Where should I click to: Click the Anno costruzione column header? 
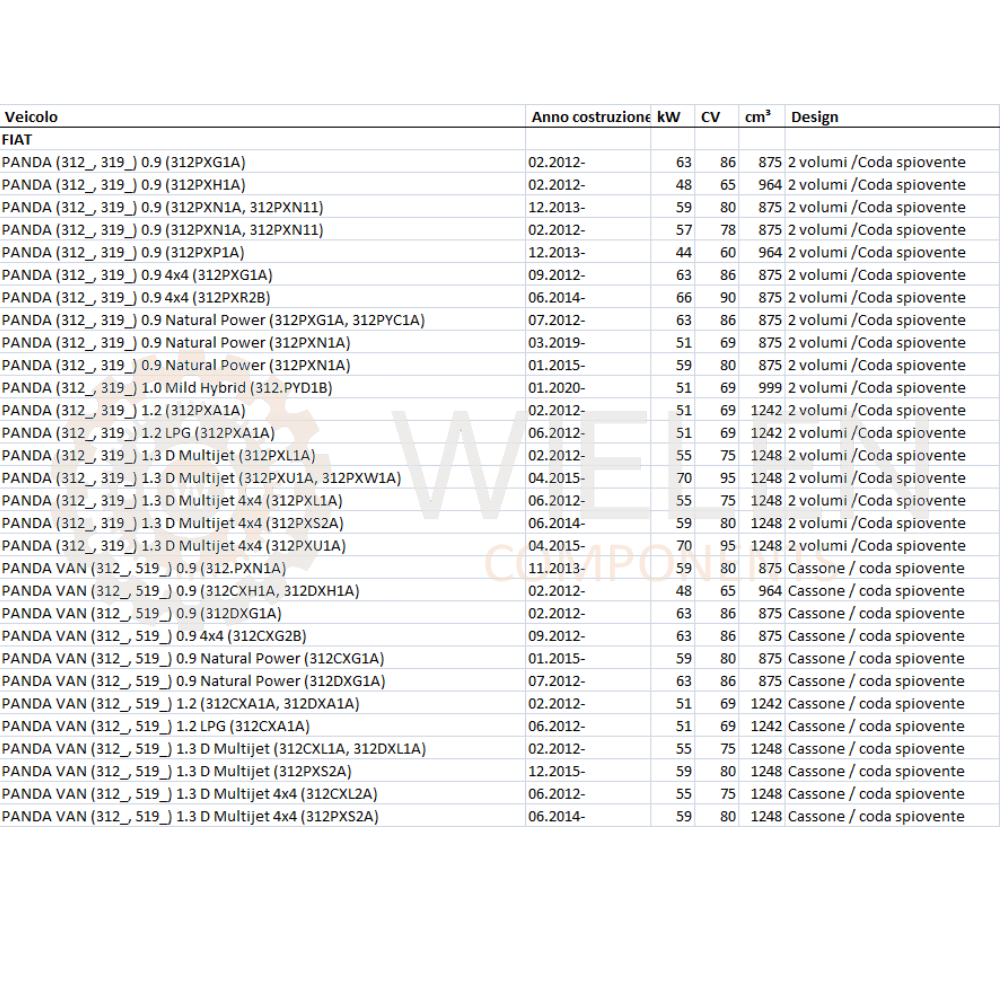[x=588, y=117]
